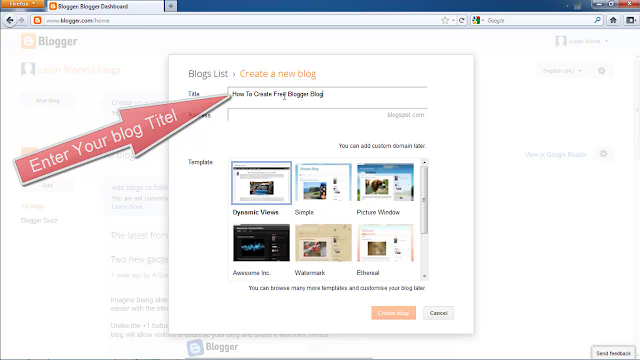
Task: Click the Firefox browser forward arrow
Action: pos(22,20)
